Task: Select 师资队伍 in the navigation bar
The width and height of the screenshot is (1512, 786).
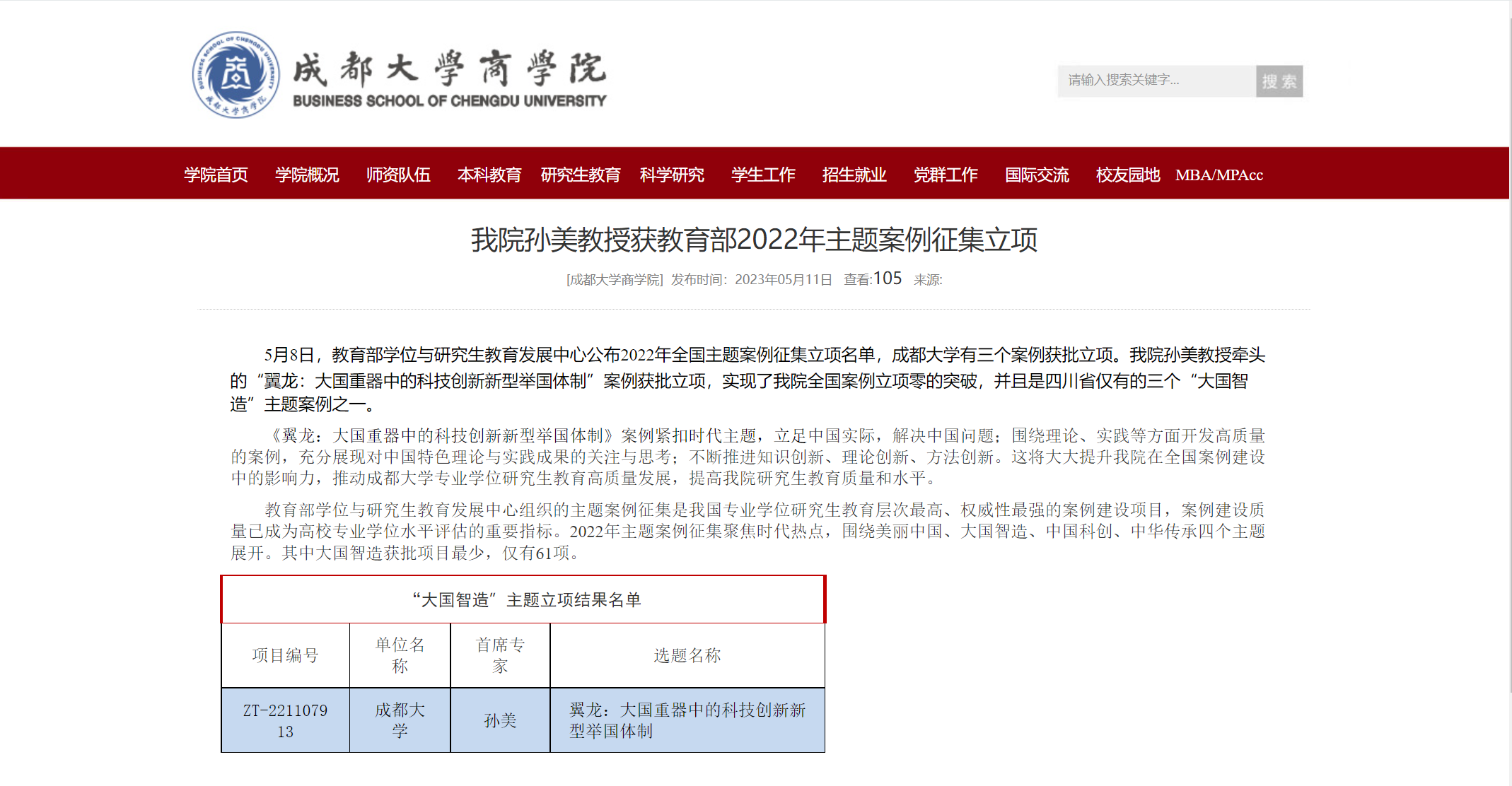Action: 398,175
